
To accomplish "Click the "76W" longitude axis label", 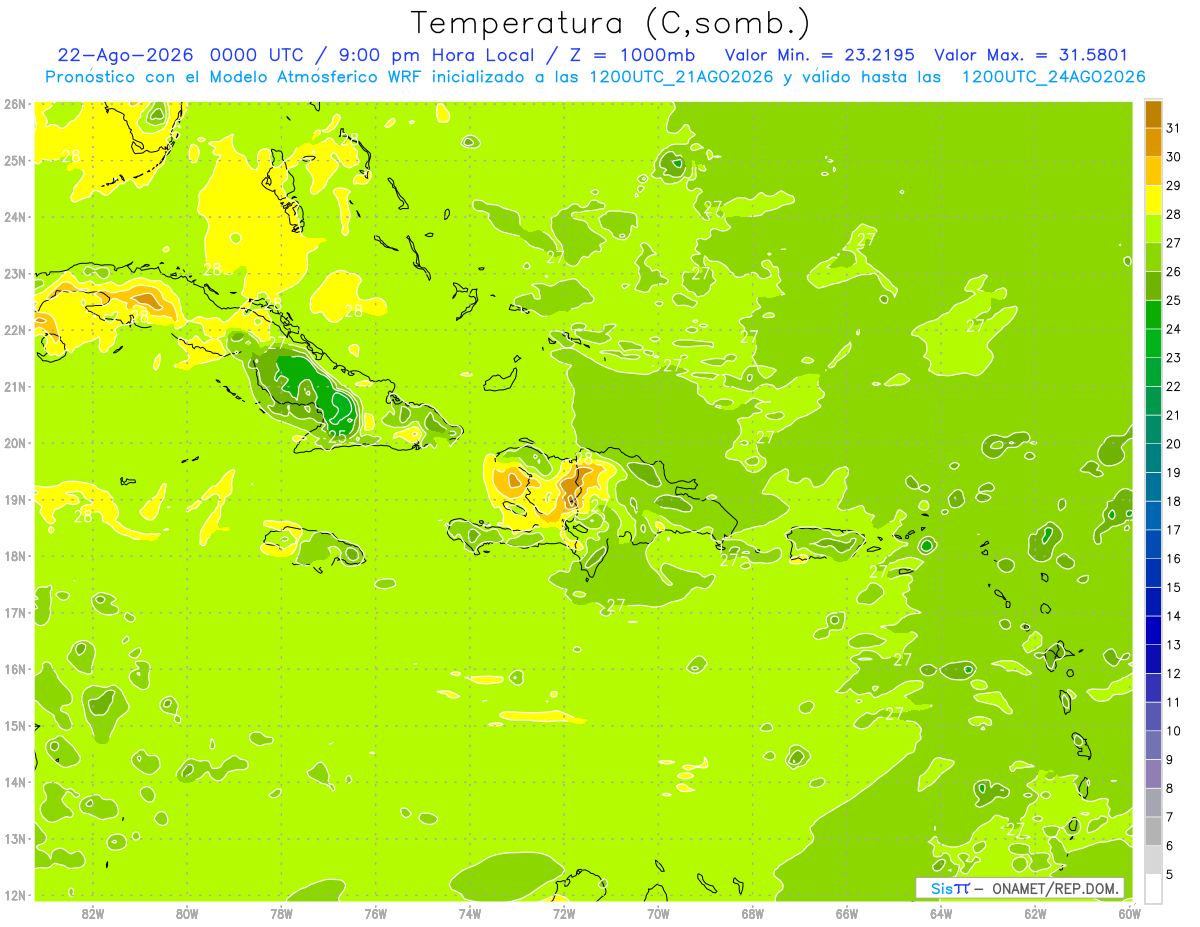I will coord(376,913).
